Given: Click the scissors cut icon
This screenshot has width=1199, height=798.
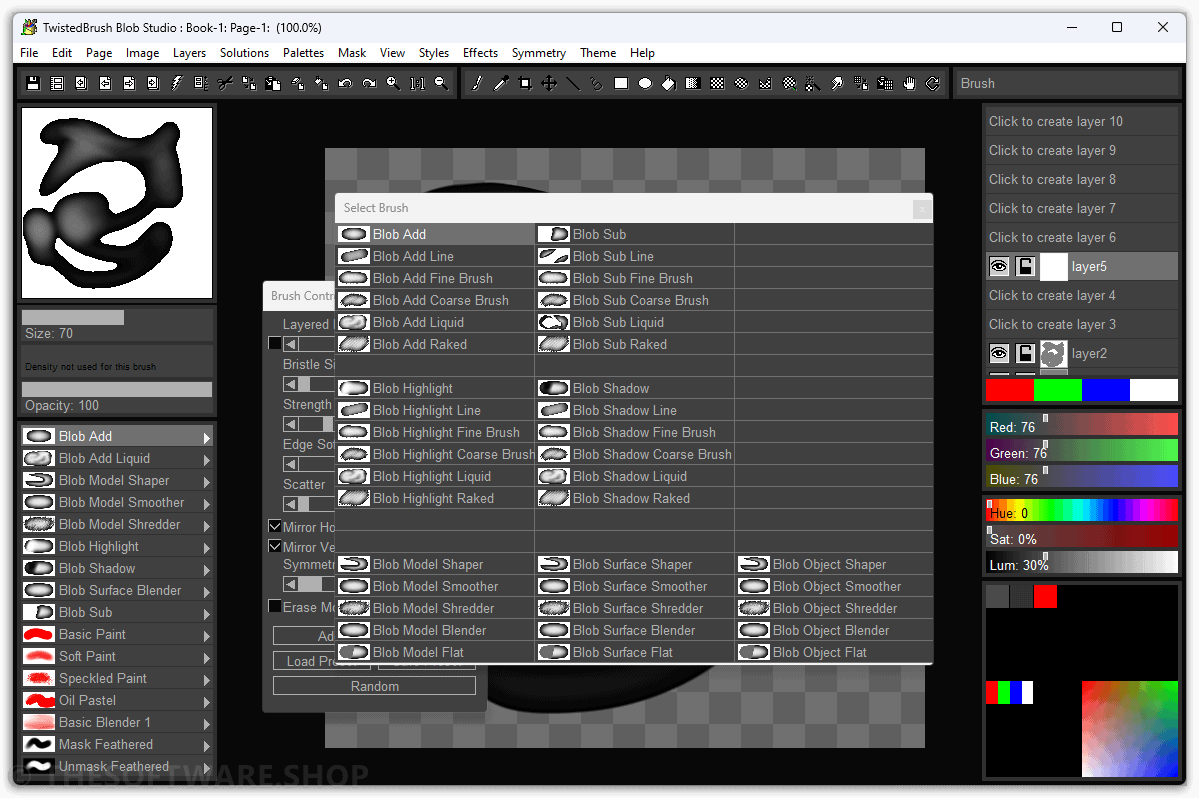Looking at the screenshot, I should tap(225, 83).
